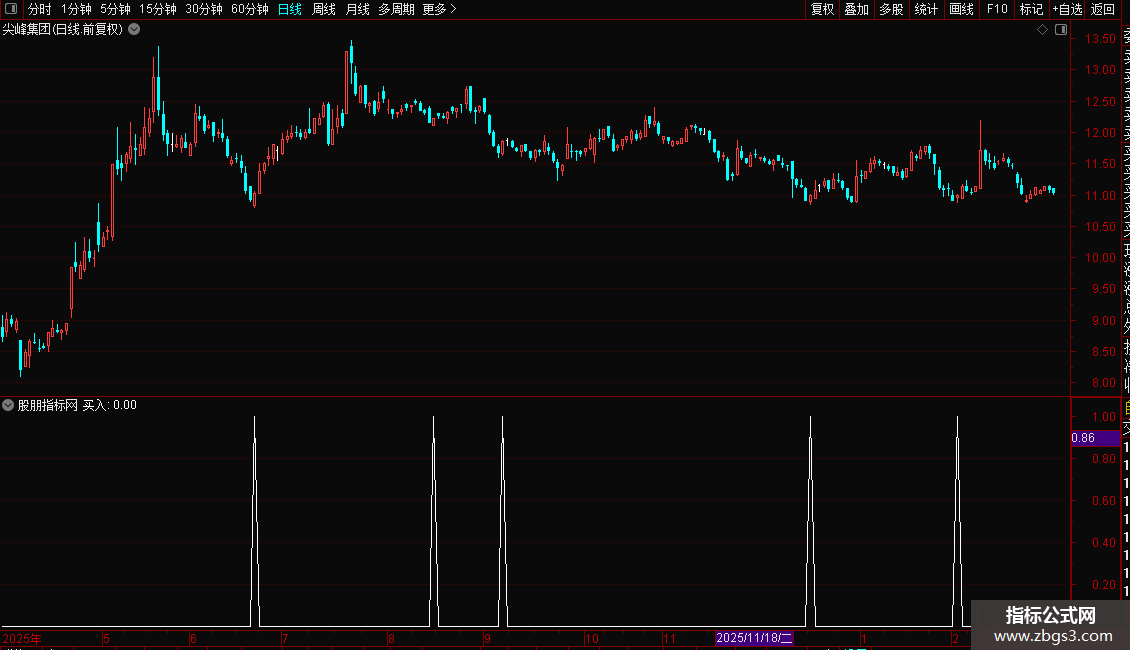Switch to 周线 weekly chart
This screenshot has width=1130, height=650.
point(324,9)
